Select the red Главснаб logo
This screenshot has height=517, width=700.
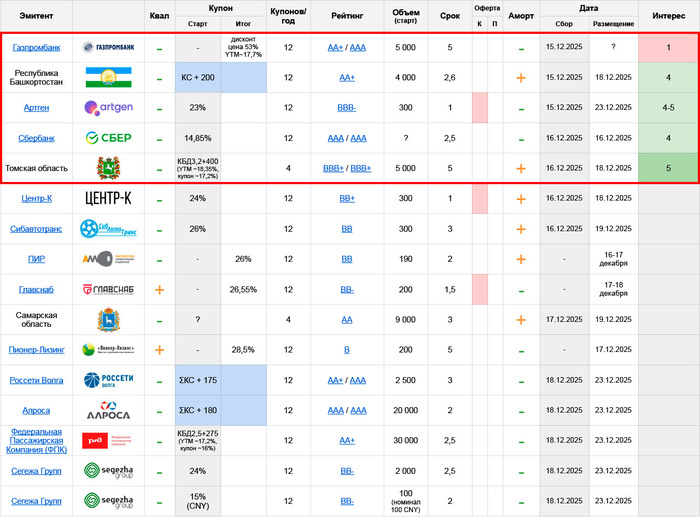pyautogui.click(x=108, y=290)
